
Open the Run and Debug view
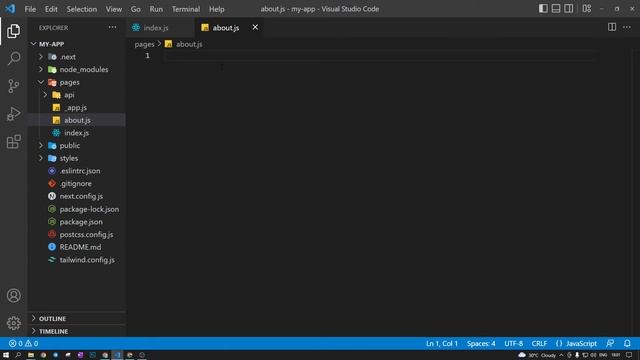tap(13, 114)
